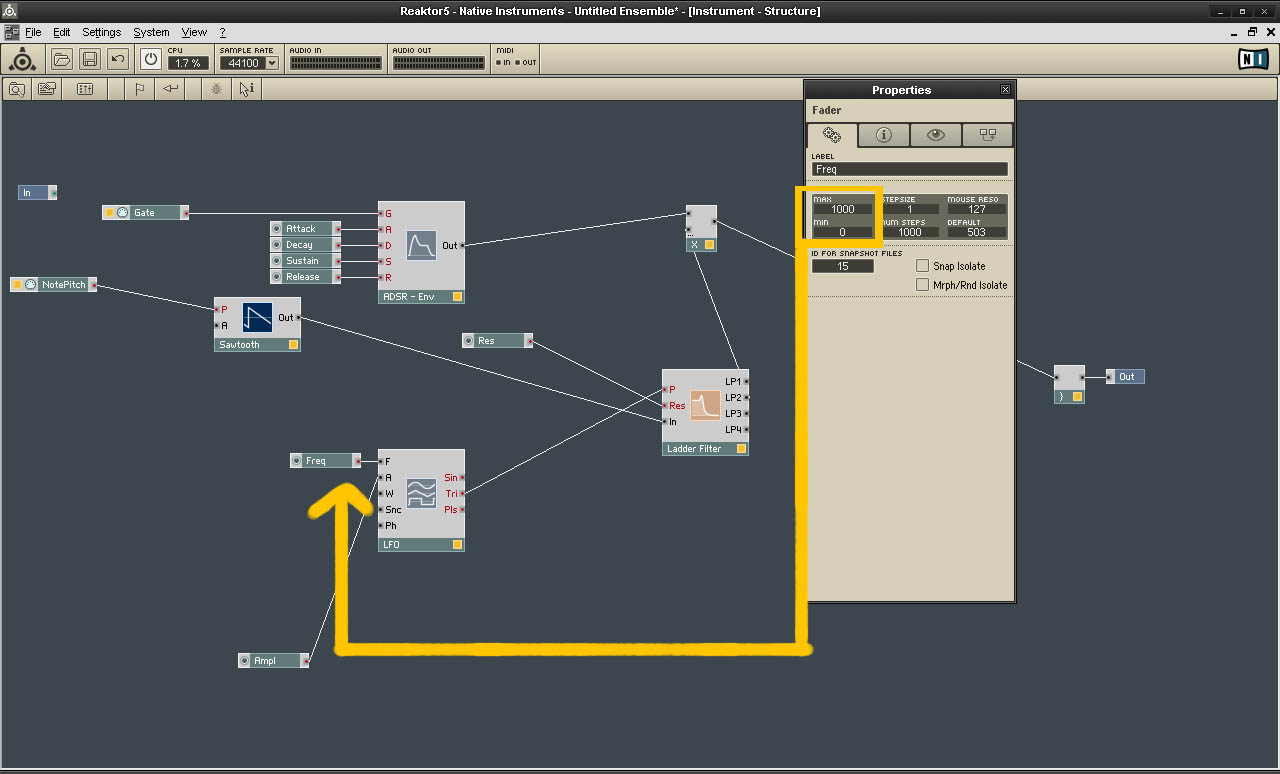Click the Max value field showing 1000

(843, 209)
